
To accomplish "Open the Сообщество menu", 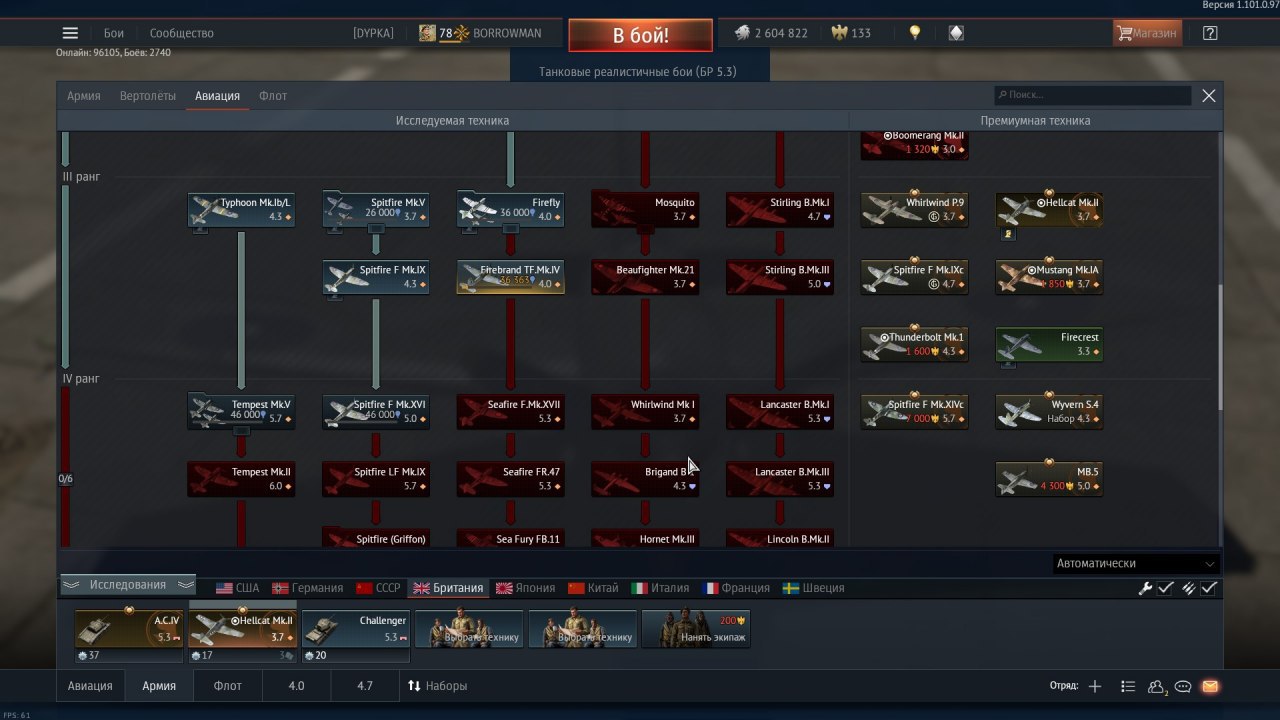I will (x=182, y=33).
